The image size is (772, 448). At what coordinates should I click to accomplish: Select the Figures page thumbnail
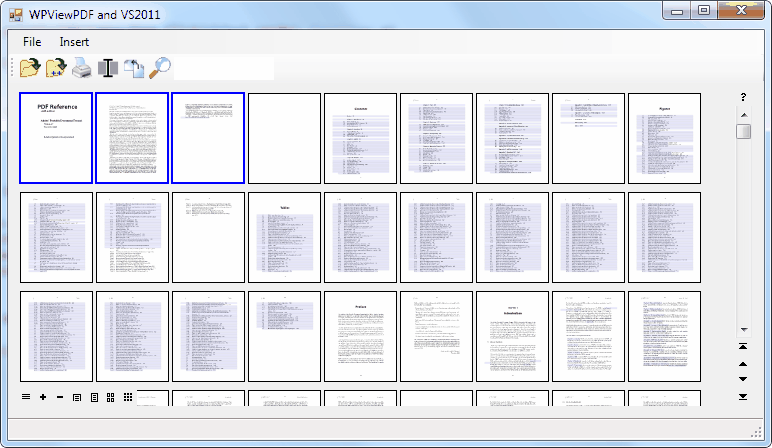click(x=665, y=138)
